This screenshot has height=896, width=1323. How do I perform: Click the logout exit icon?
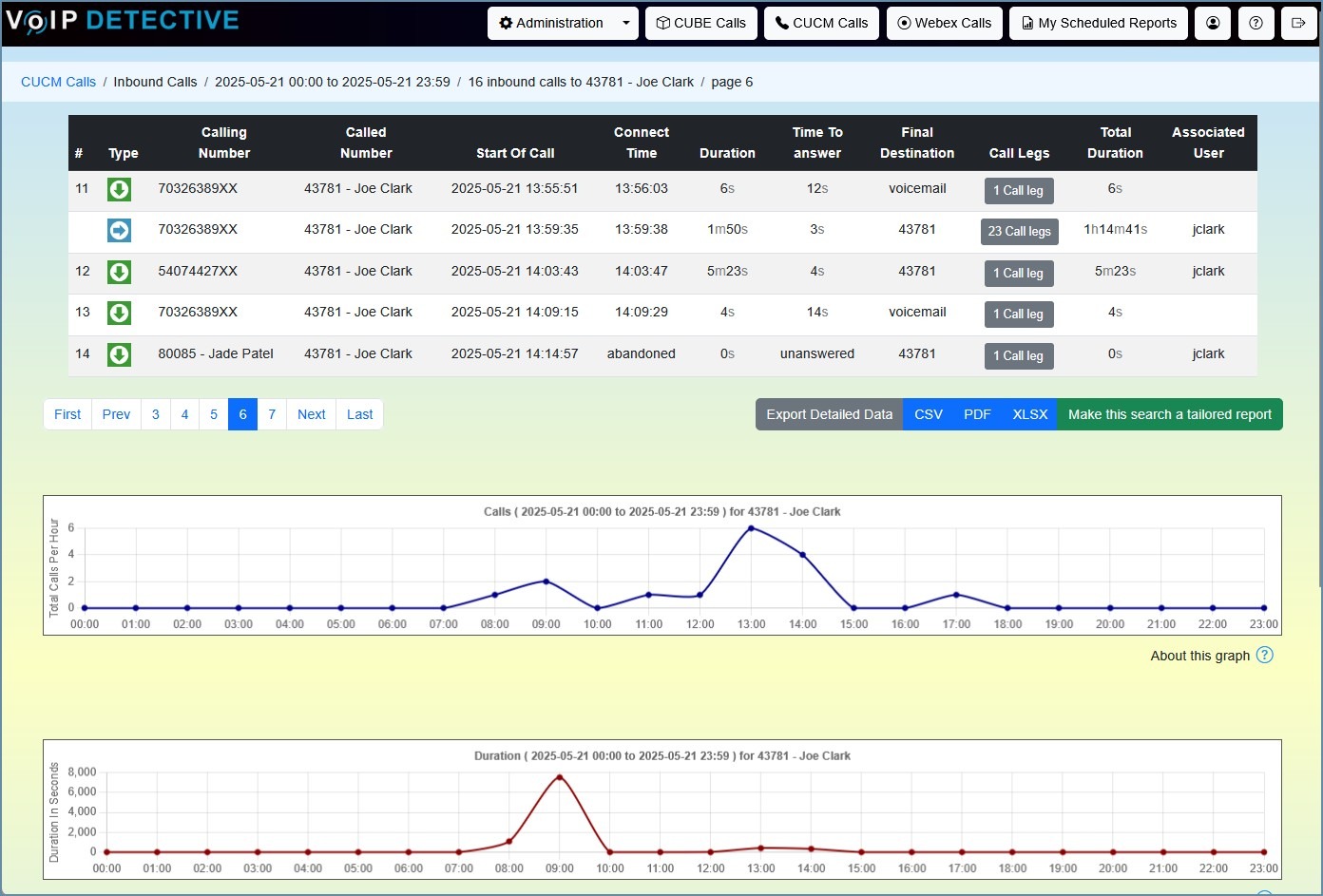(1298, 23)
